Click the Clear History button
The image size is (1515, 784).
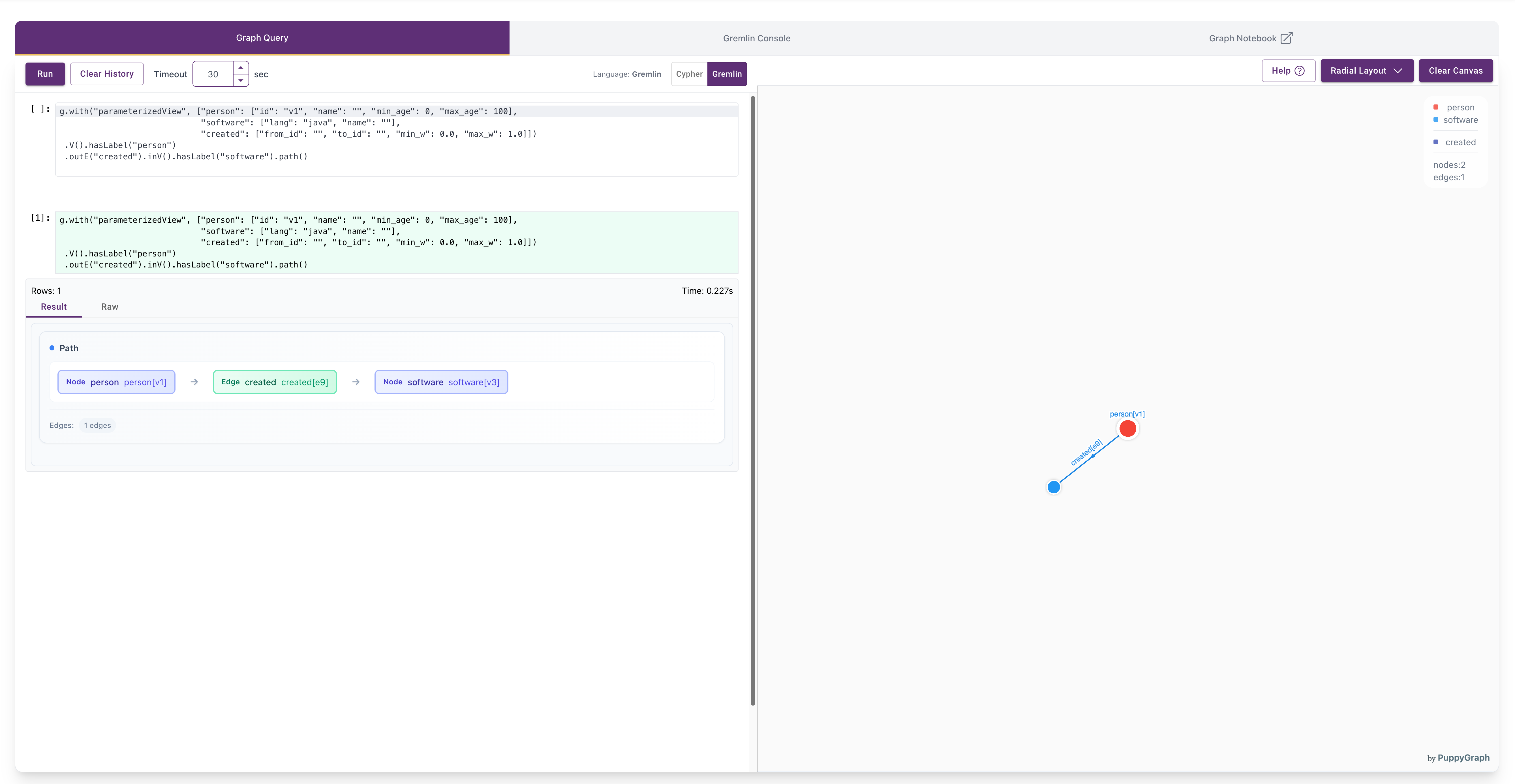(x=106, y=74)
